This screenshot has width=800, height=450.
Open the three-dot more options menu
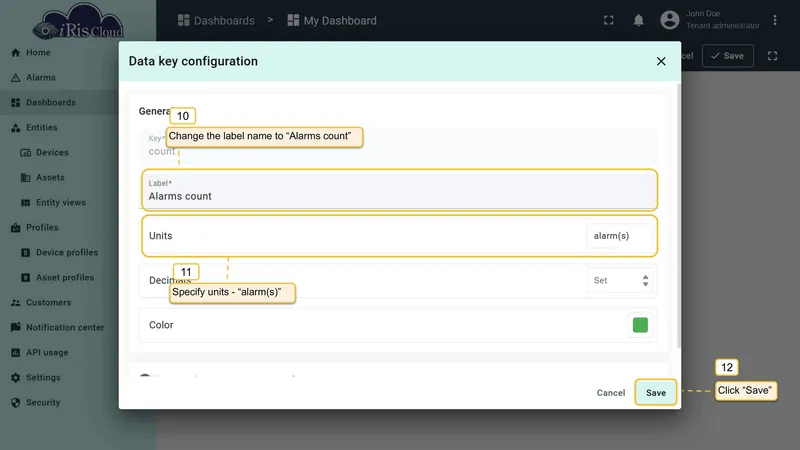pyautogui.click(x=774, y=20)
